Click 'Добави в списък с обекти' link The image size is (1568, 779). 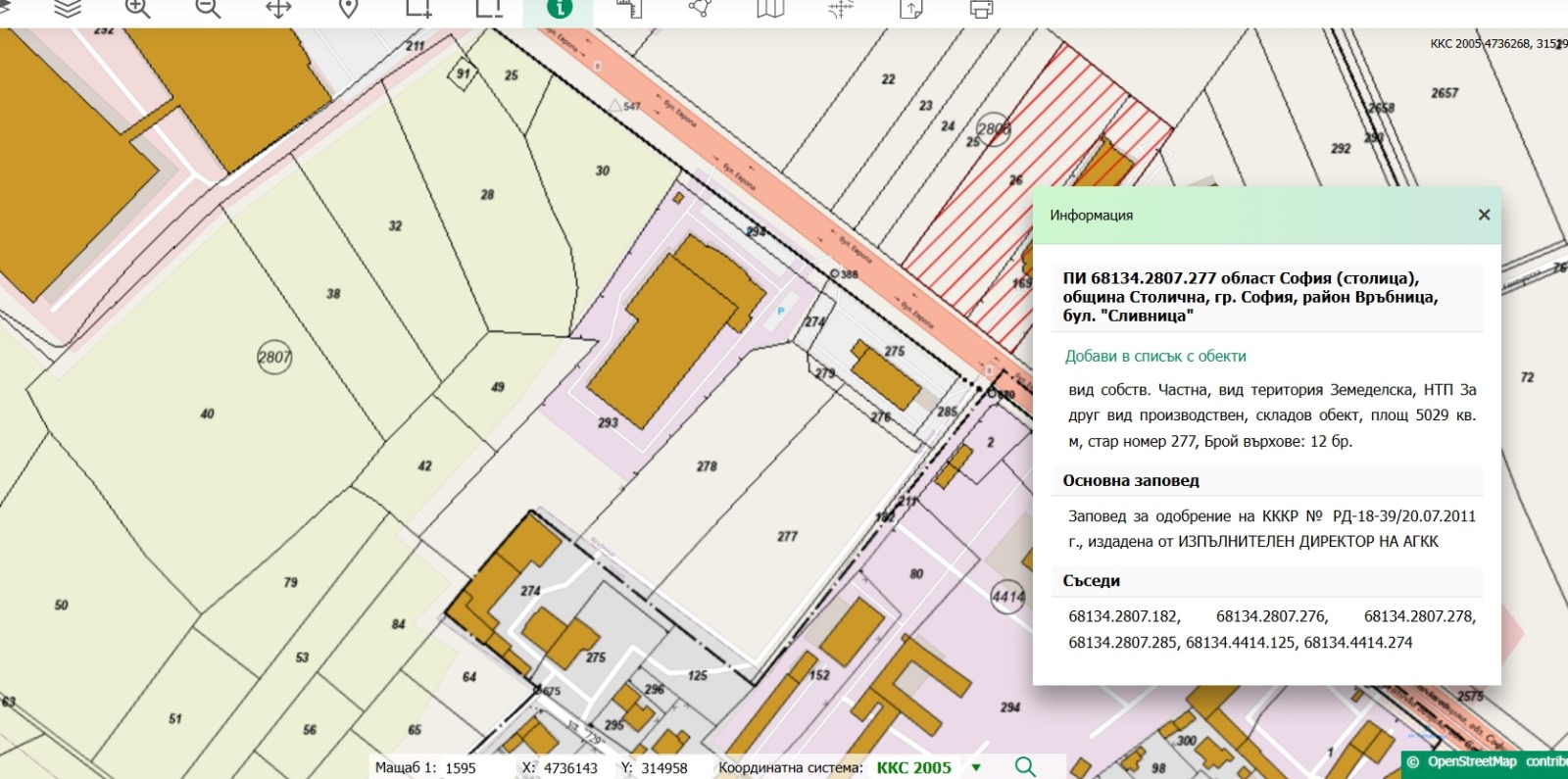pos(1155,357)
